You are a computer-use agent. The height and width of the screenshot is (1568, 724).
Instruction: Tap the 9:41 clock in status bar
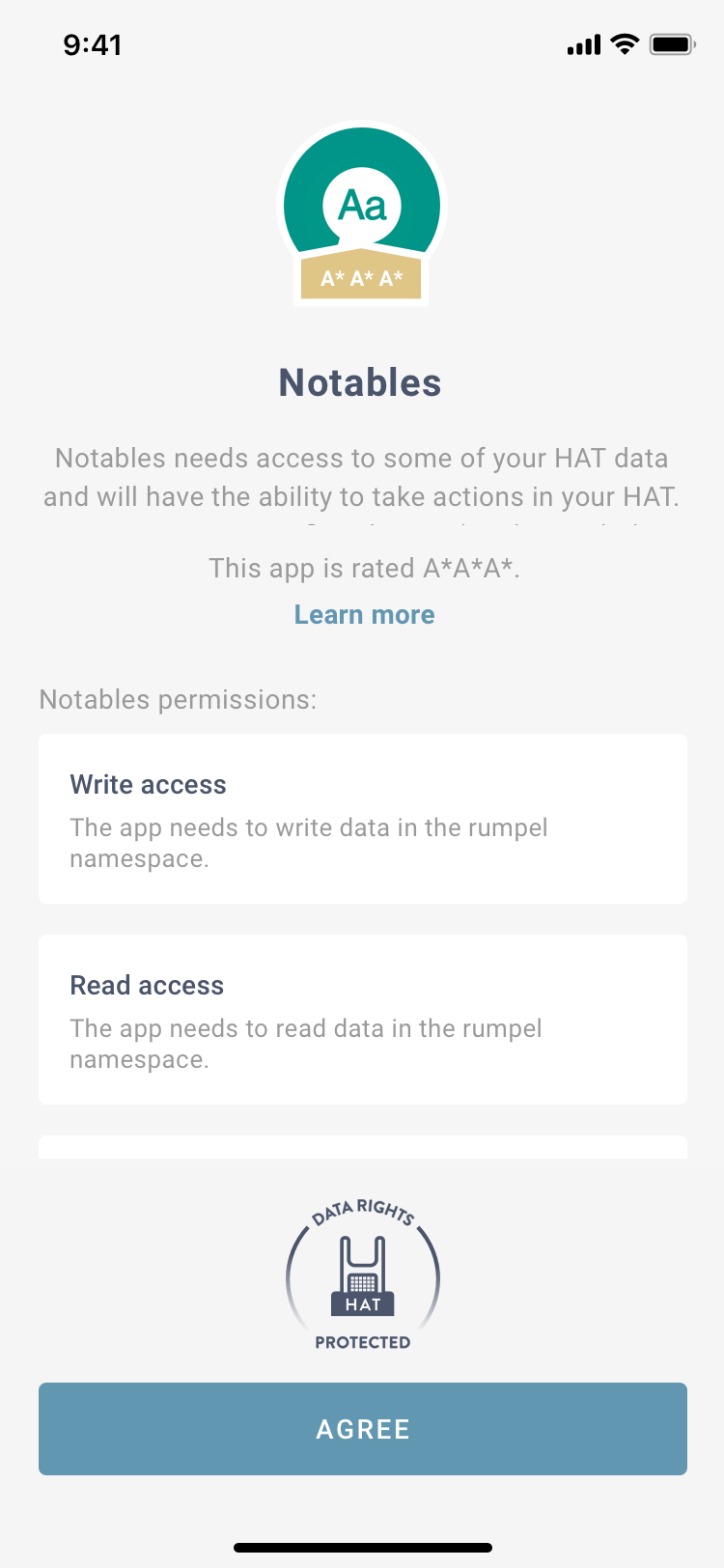[93, 44]
